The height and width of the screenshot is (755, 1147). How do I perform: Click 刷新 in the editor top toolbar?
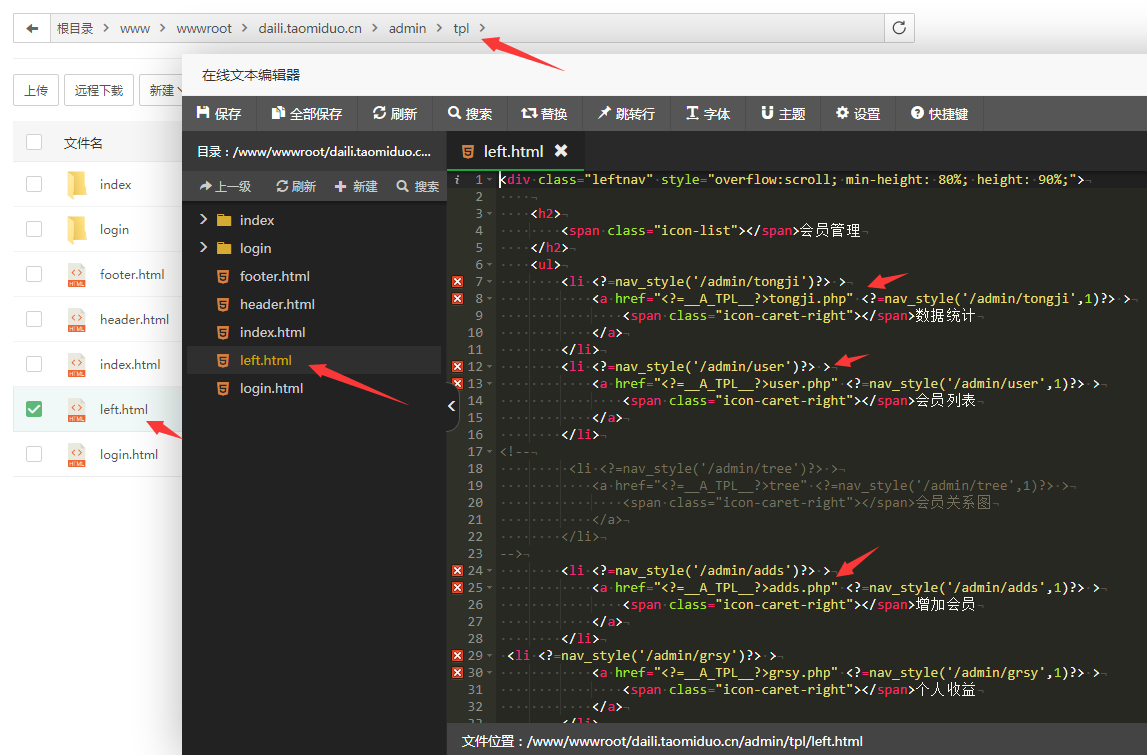coord(394,113)
